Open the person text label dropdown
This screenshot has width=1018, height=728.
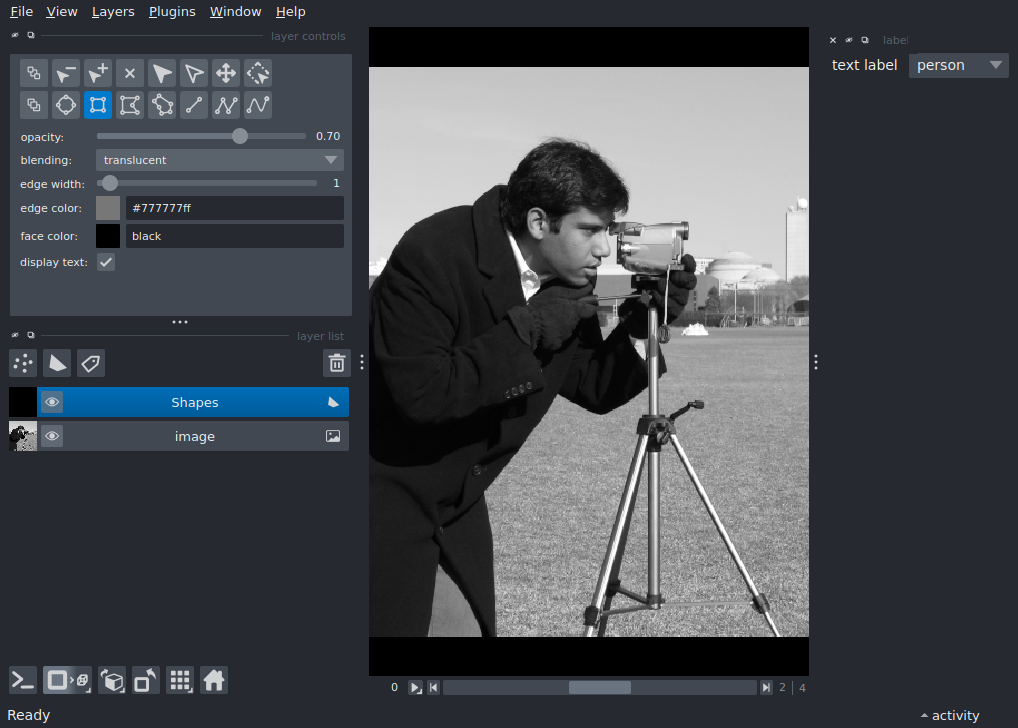(958, 65)
